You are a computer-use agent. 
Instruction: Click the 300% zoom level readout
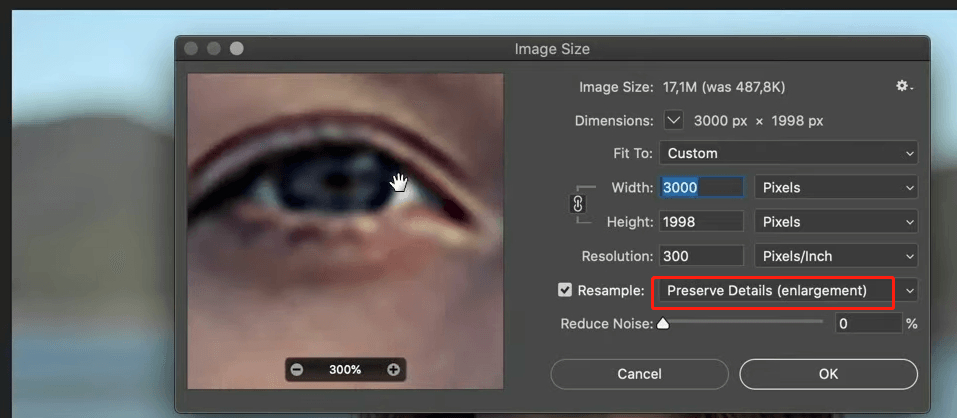click(x=345, y=370)
